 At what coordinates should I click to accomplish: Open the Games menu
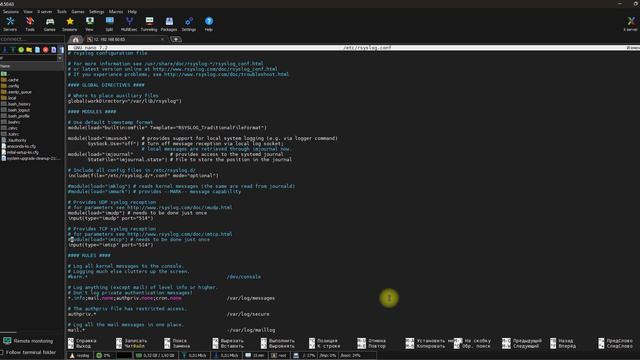pos(78,12)
